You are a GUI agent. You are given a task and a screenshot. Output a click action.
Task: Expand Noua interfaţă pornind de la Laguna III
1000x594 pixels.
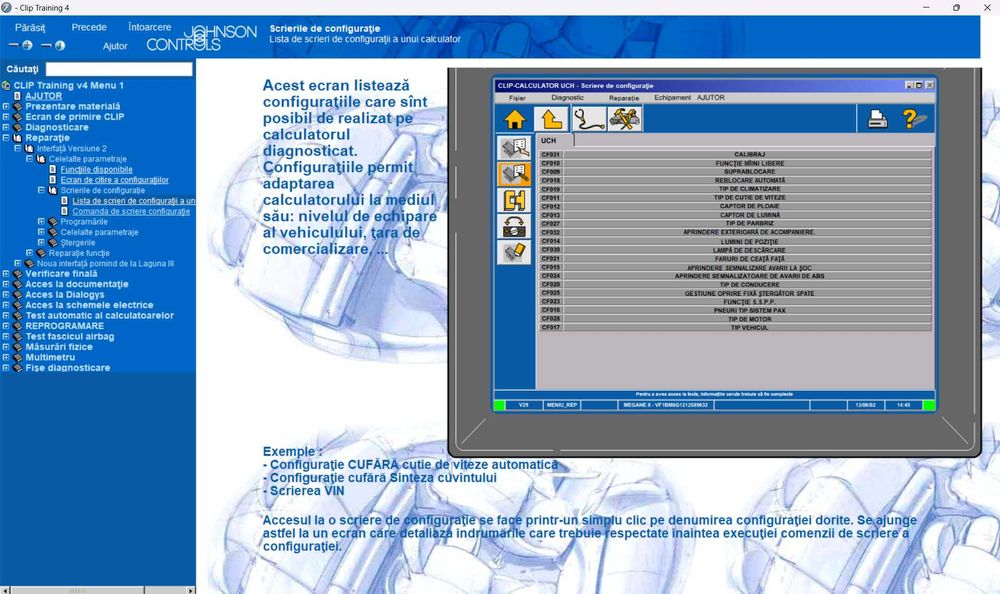17,263
